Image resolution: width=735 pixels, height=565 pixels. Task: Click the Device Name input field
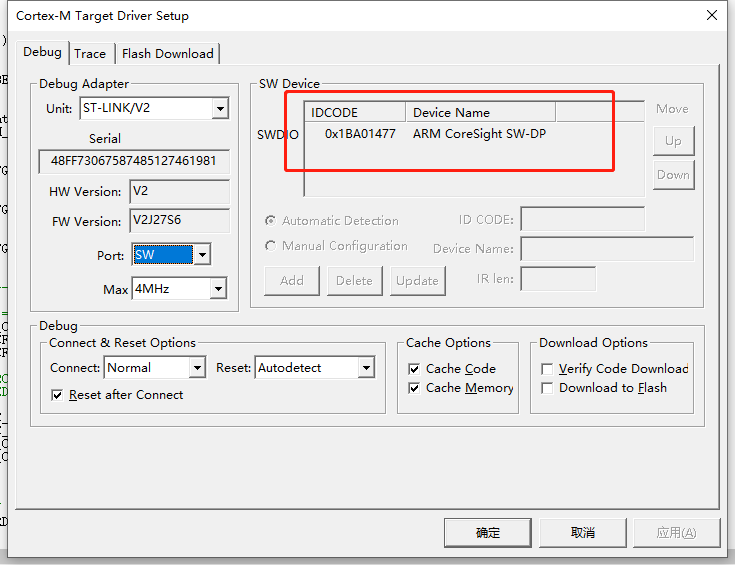click(608, 249)
